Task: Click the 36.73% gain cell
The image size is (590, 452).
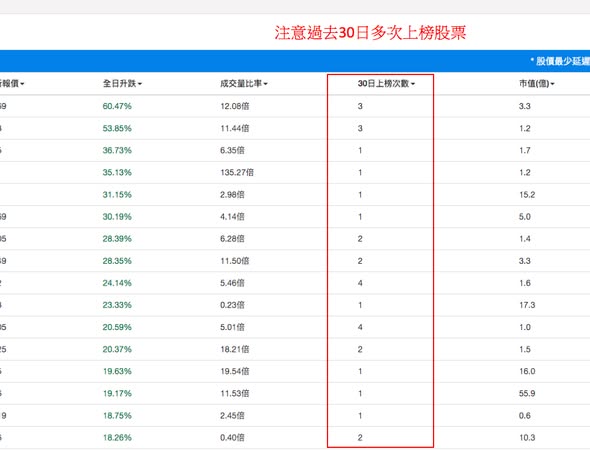Action: tap(117, 151)
